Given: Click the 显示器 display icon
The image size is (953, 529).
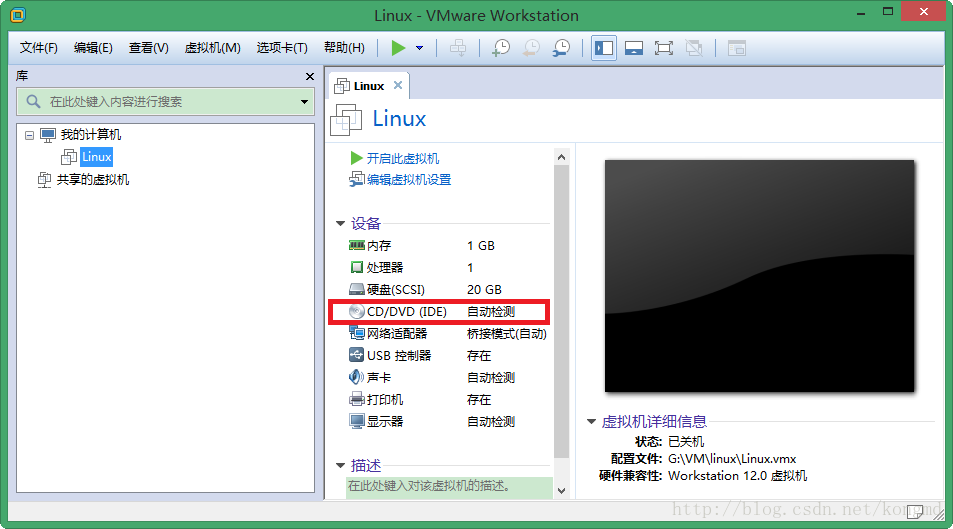Looking at the screenshot, I should (x=357, y=421).
